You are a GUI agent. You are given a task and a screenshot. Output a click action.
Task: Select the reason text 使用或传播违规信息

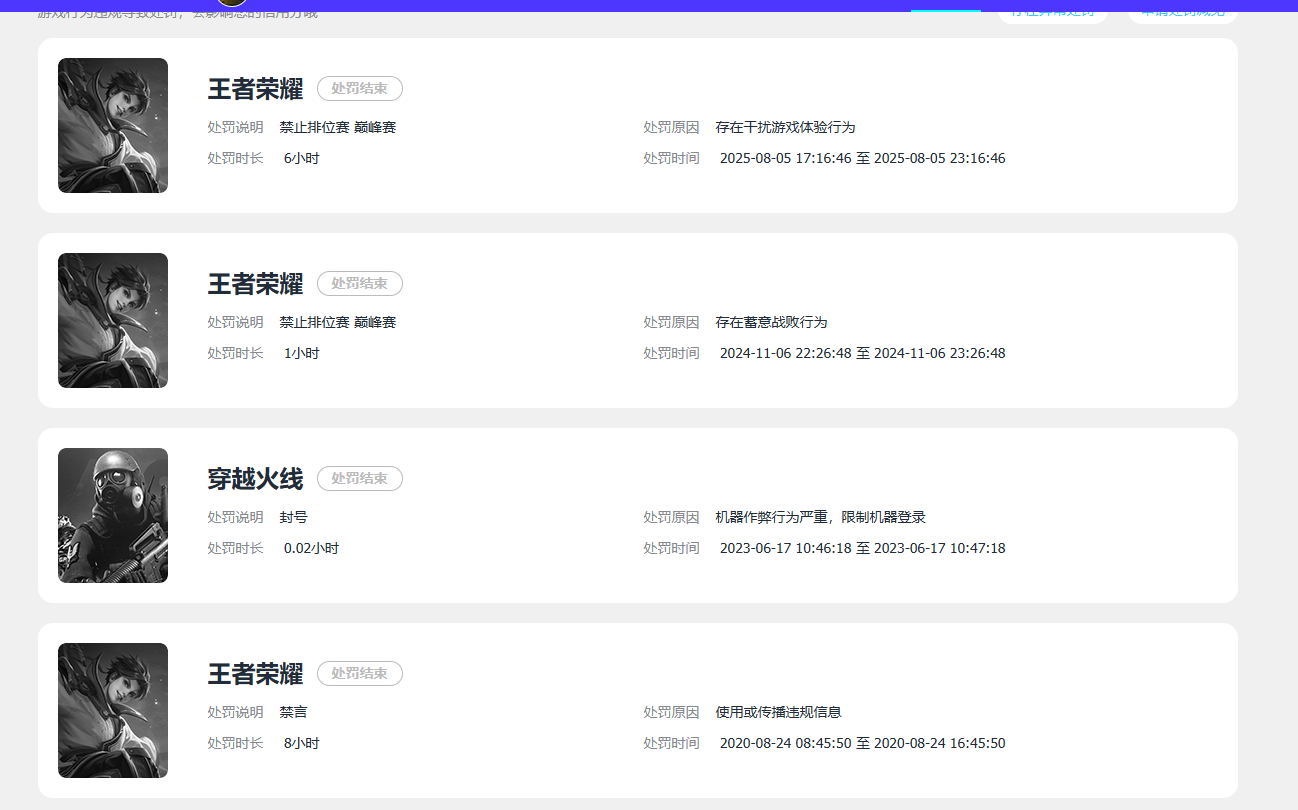click(x=779, y=712)
